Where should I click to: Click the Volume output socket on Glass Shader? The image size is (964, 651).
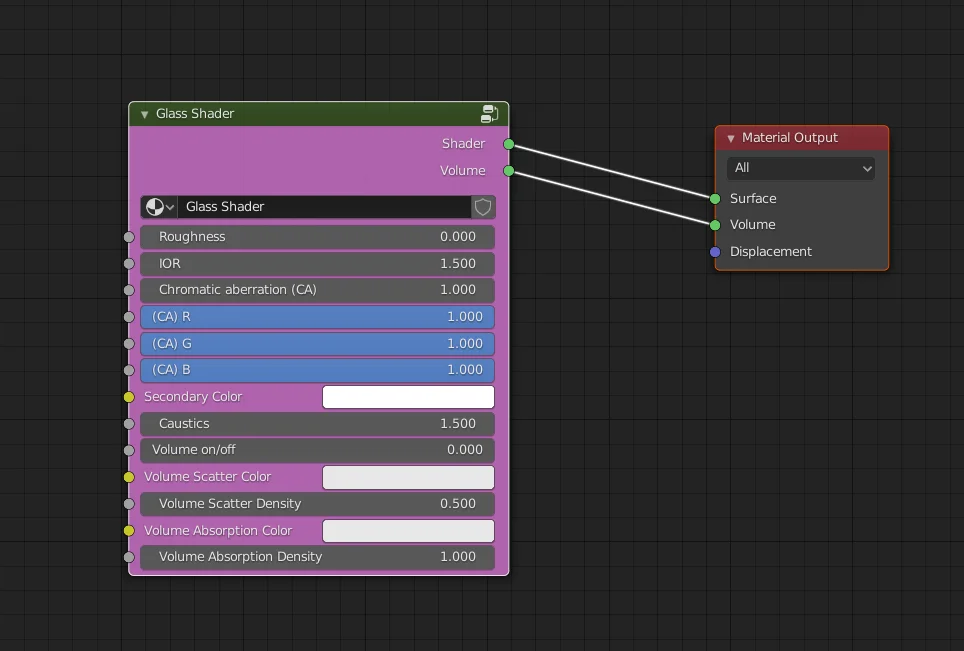(508, 170)
